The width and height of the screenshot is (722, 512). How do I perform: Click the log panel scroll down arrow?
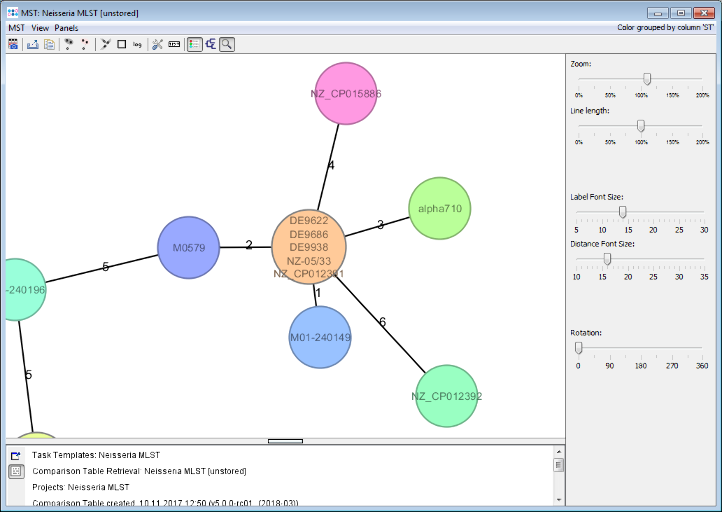click(559, 499)
